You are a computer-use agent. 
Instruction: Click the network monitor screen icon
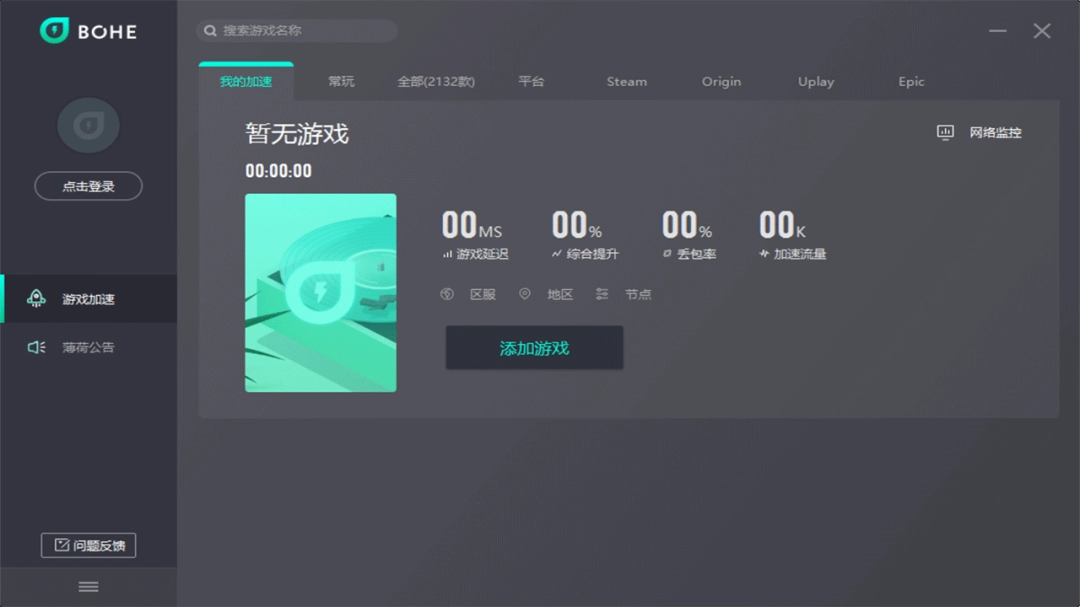pyautogui.click(x=945, y=132)
